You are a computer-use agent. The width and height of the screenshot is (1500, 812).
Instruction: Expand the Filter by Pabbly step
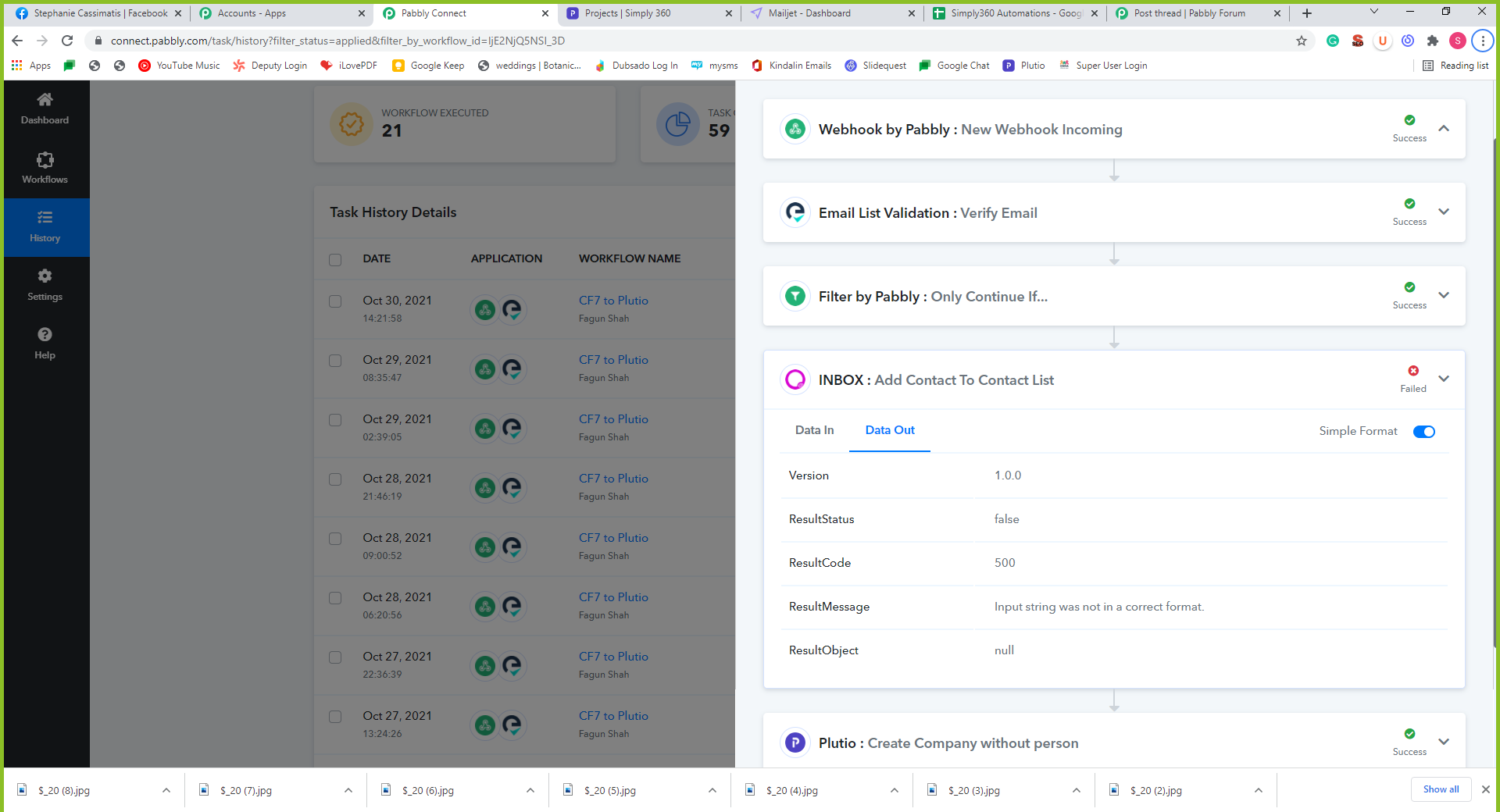coord(1444,295)
